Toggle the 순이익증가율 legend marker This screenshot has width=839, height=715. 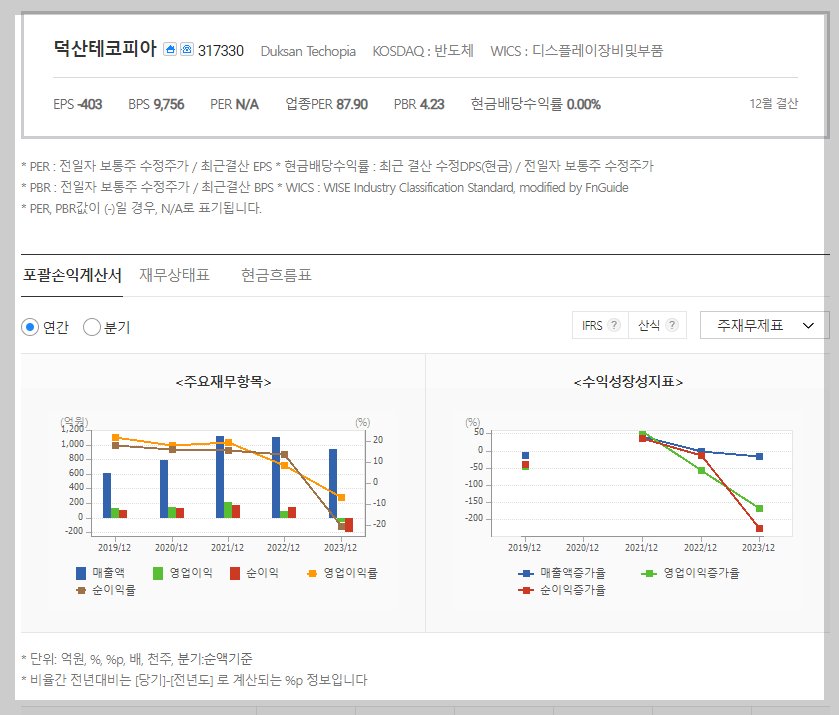tap(526, 590)
